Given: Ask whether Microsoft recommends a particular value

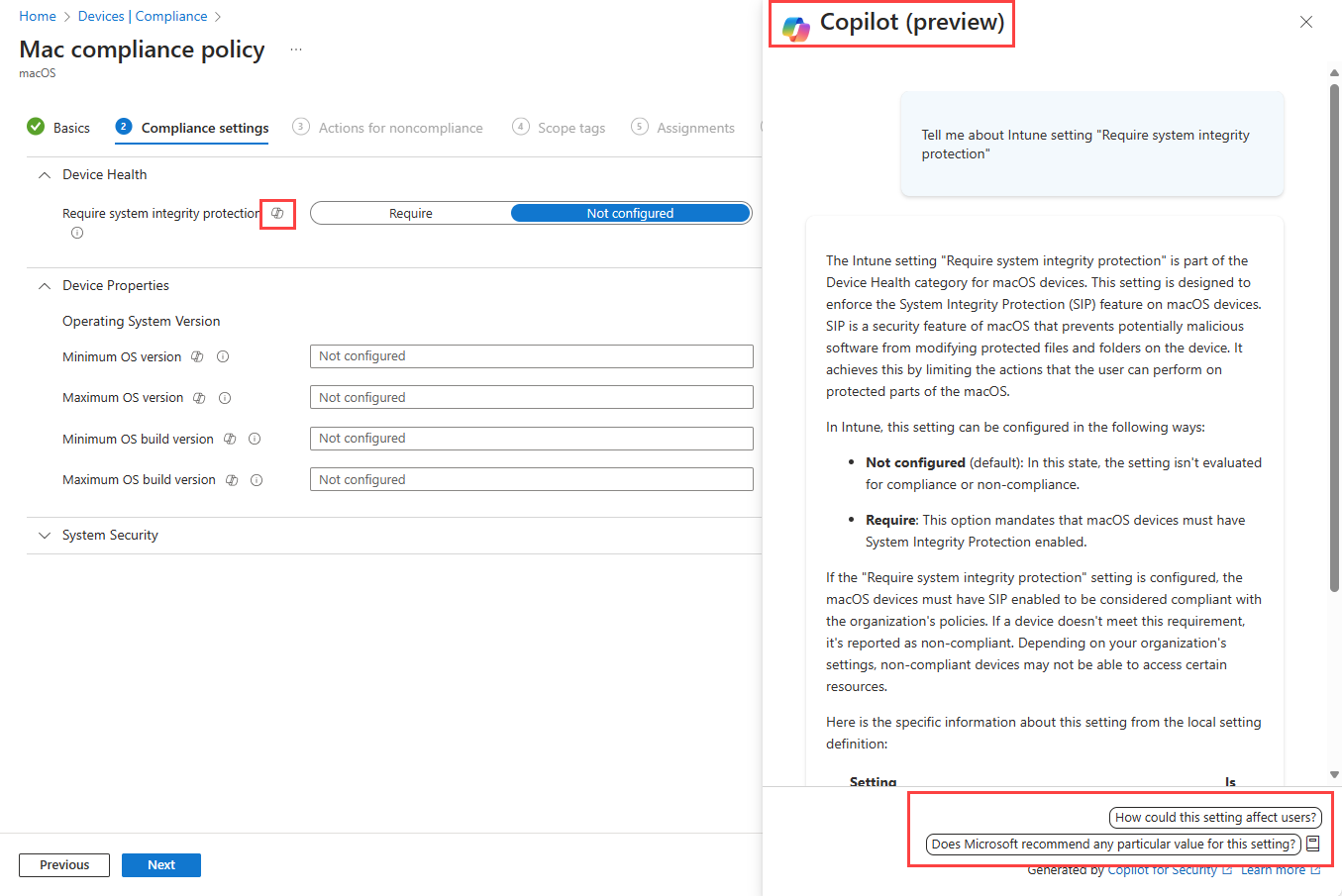Looking at the screenshot, I should [x=1113, y=844].
